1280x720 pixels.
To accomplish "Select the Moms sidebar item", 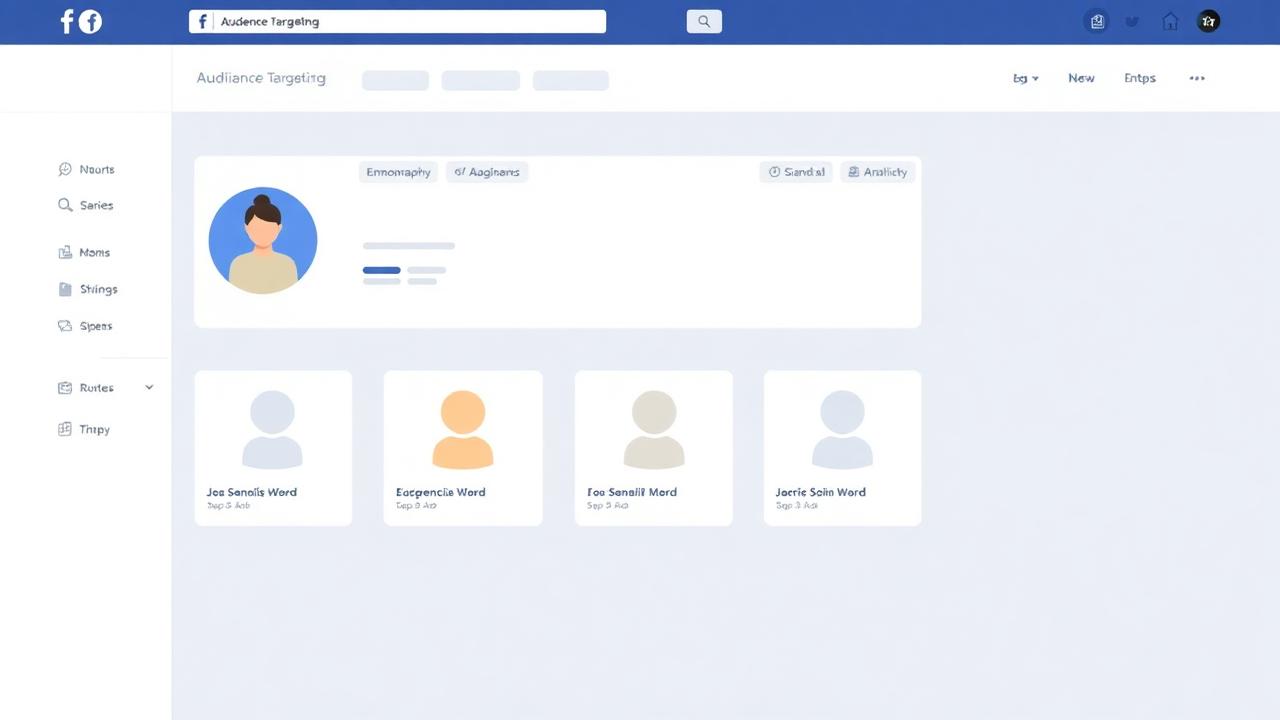I will (x=85, y=253).
